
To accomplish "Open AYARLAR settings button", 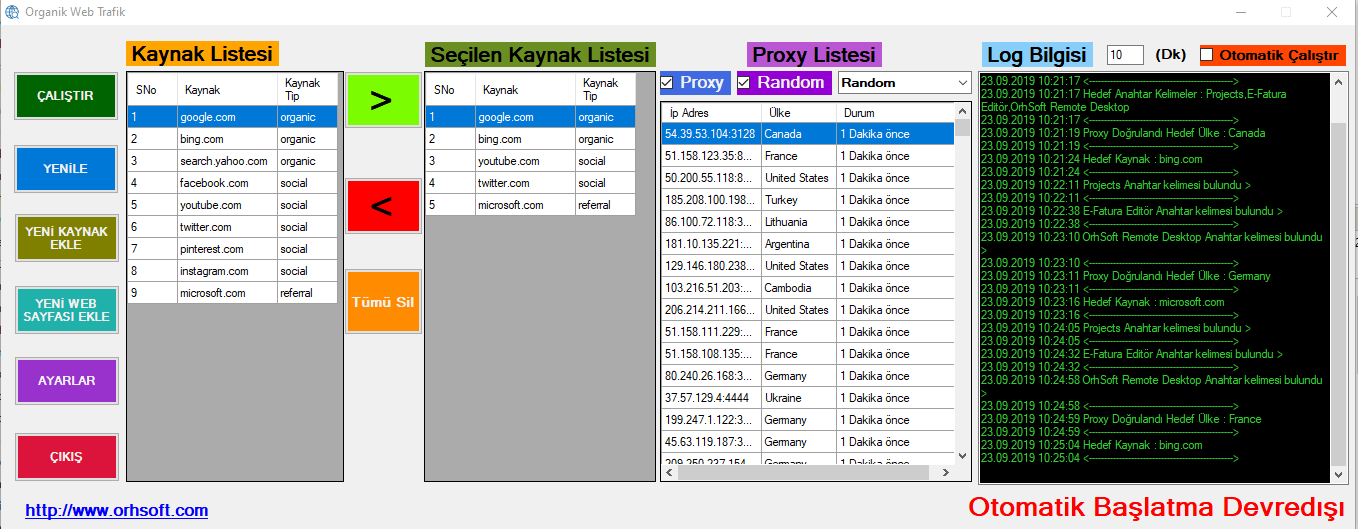I will coord(66,381).
